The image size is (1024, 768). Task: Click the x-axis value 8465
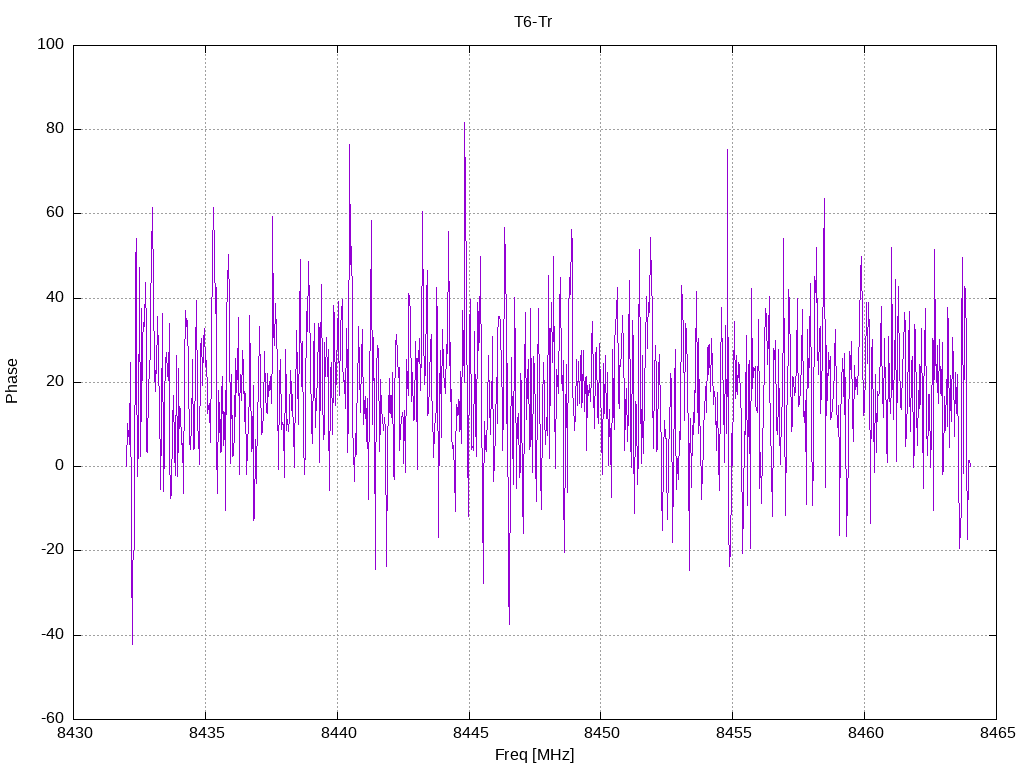(x=997, y=733)
